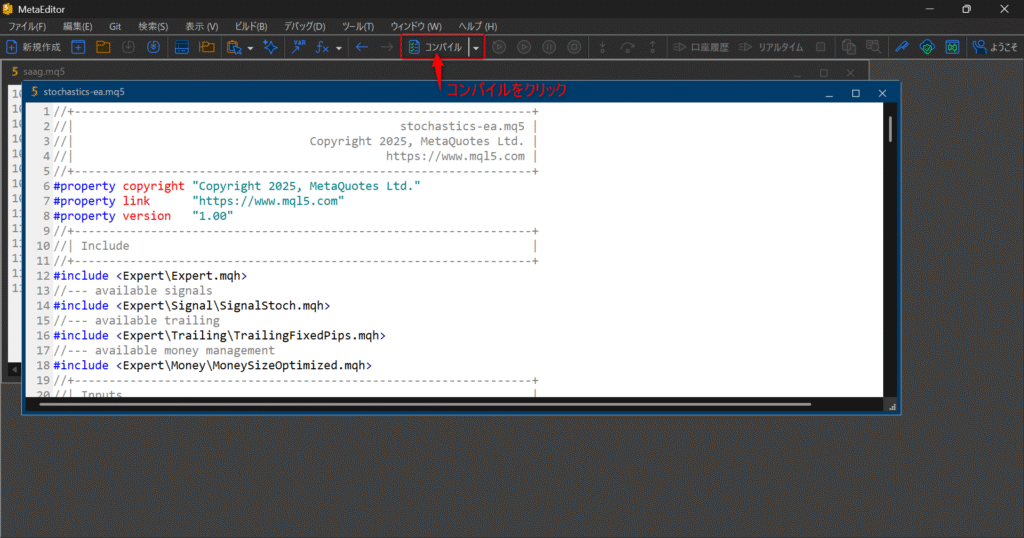Screen dimensions: 1024x538
Task: Open the ファイル(F) menu
Action: tap(27, 26)
